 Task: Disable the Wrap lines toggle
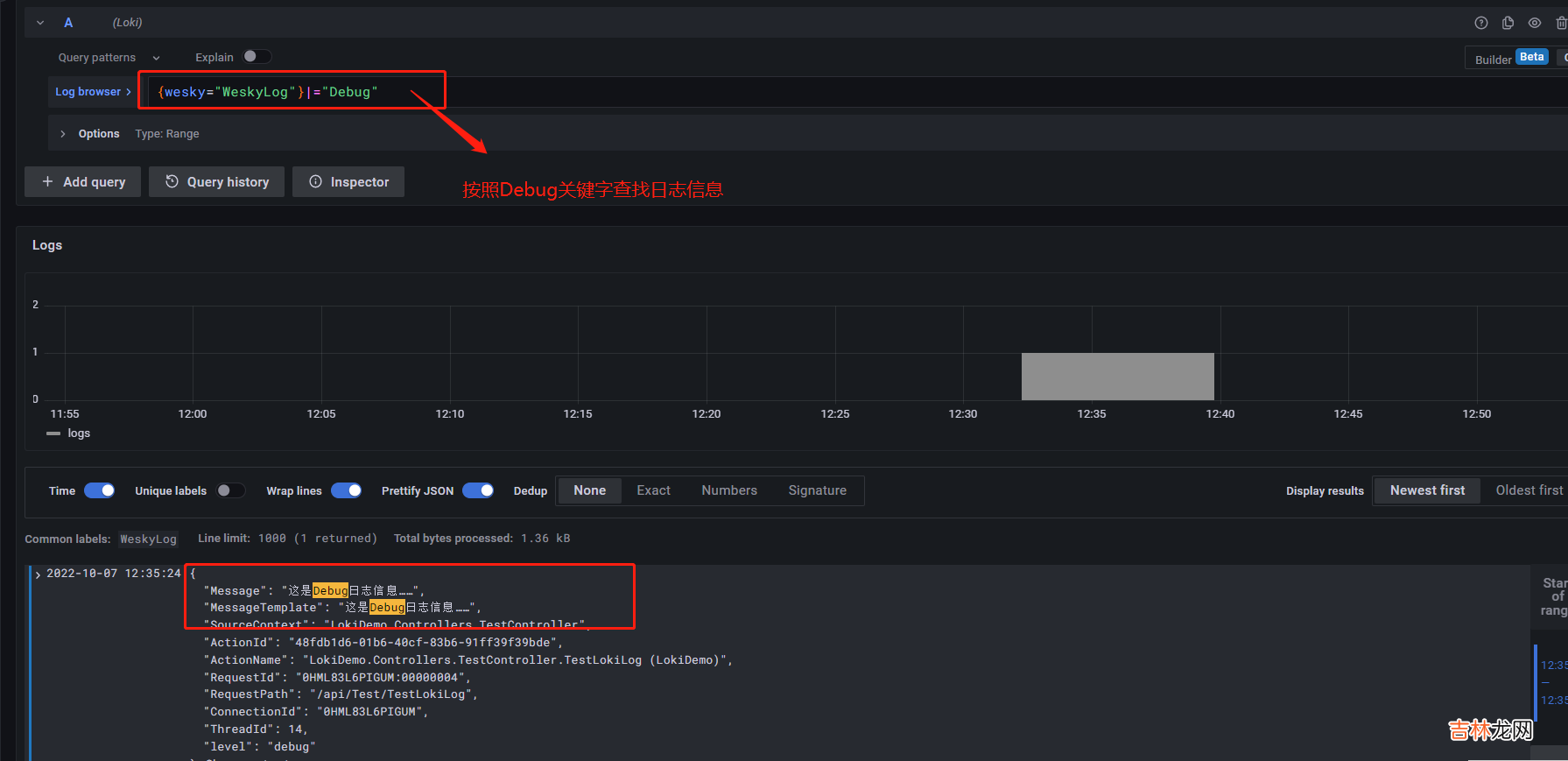(347, 490)
